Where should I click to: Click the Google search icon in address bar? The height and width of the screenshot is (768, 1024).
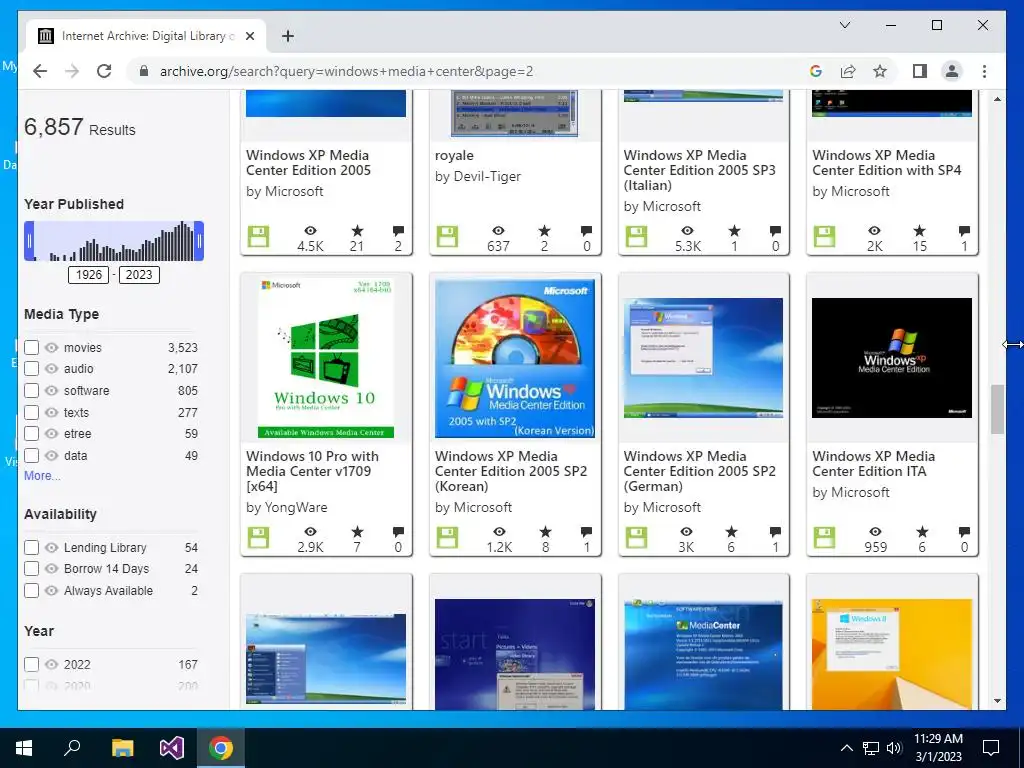tap(816, 71)
